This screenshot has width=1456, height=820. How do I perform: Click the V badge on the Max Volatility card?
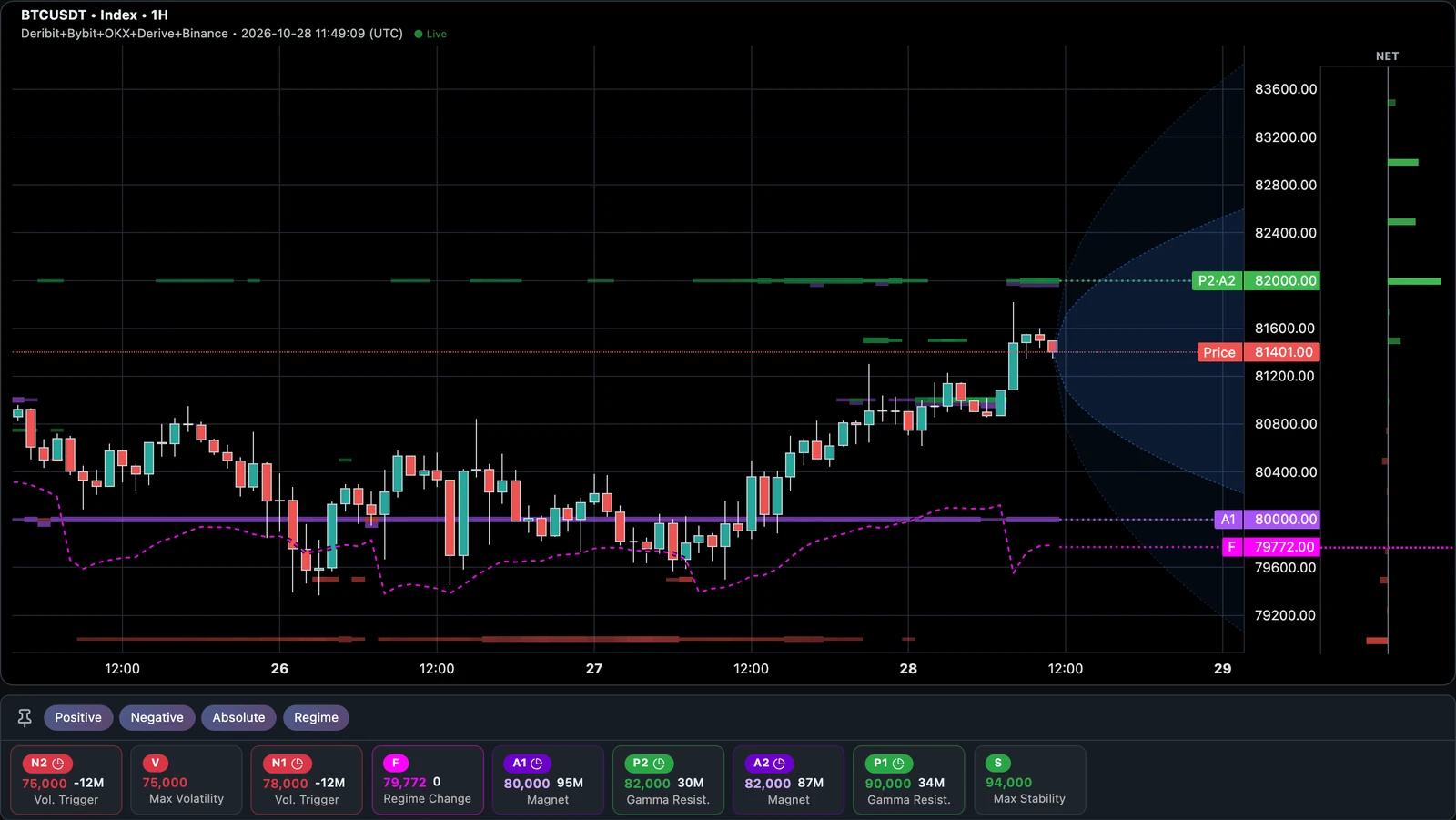pos(156,763)
